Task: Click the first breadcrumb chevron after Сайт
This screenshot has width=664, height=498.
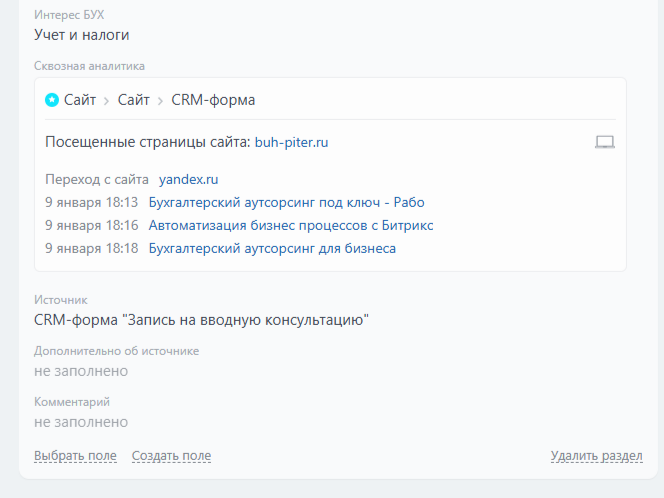Action: [x=107, y=101]
